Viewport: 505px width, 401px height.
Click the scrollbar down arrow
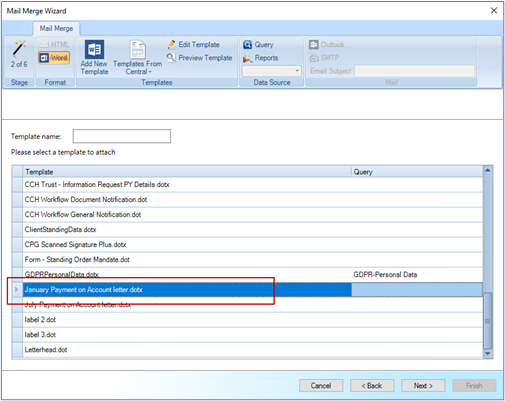[488, 354]
